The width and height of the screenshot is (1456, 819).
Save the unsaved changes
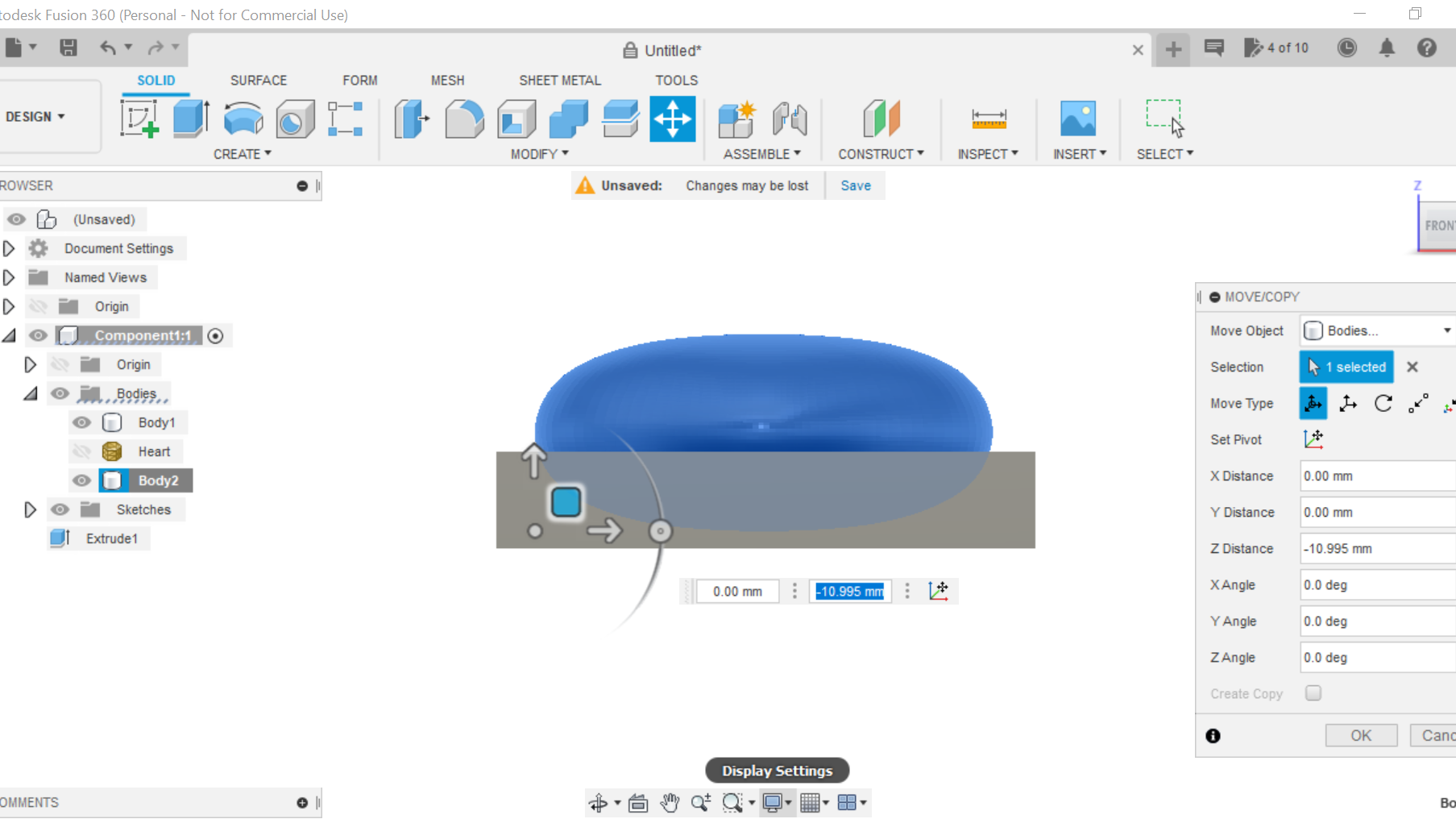click(855, 185)
